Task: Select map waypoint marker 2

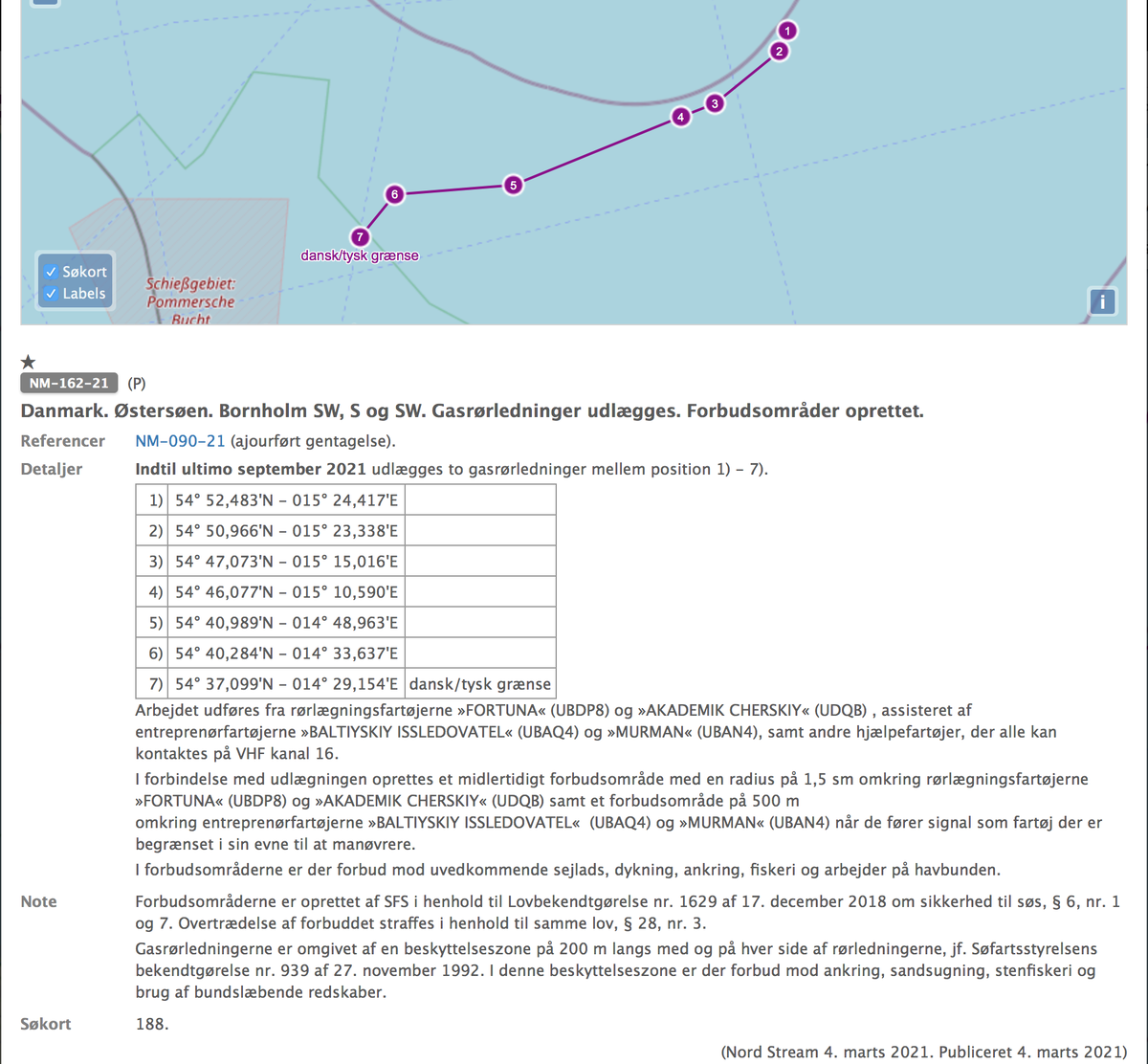Action: click(780, 52)
